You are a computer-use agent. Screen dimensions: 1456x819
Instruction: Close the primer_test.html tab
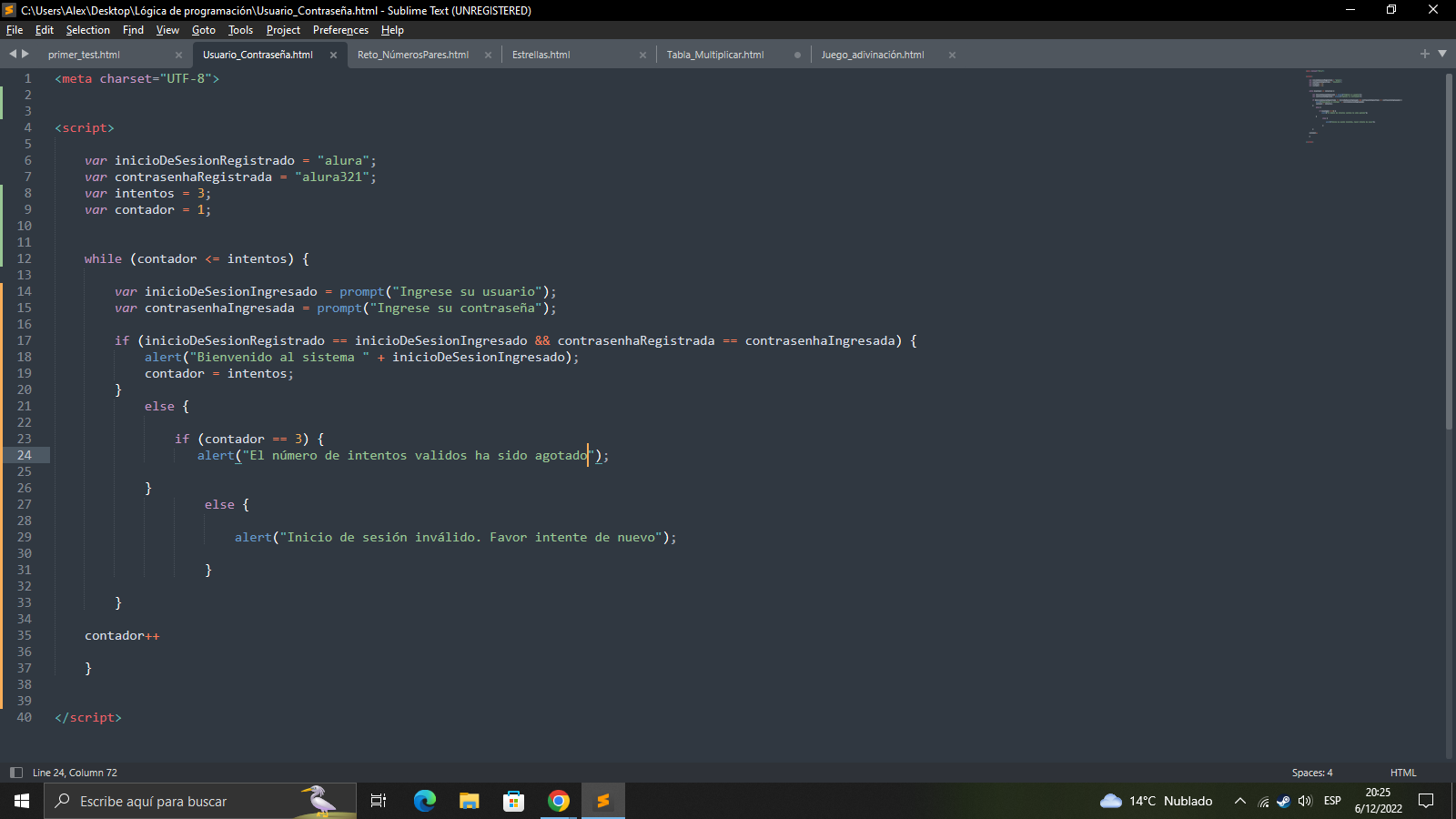(x=178, y=55)
